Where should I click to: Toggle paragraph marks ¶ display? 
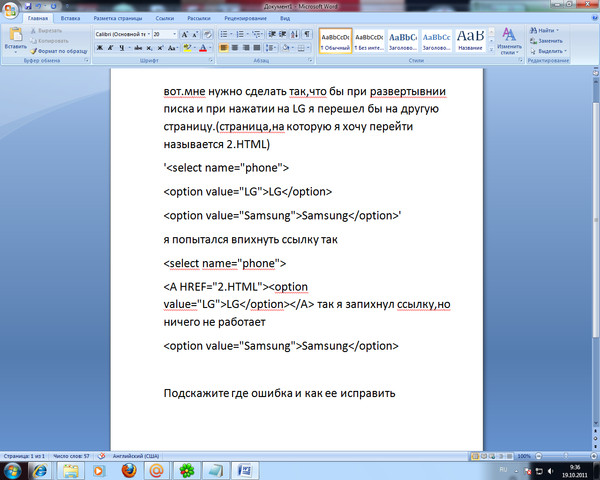pos(307,34)
